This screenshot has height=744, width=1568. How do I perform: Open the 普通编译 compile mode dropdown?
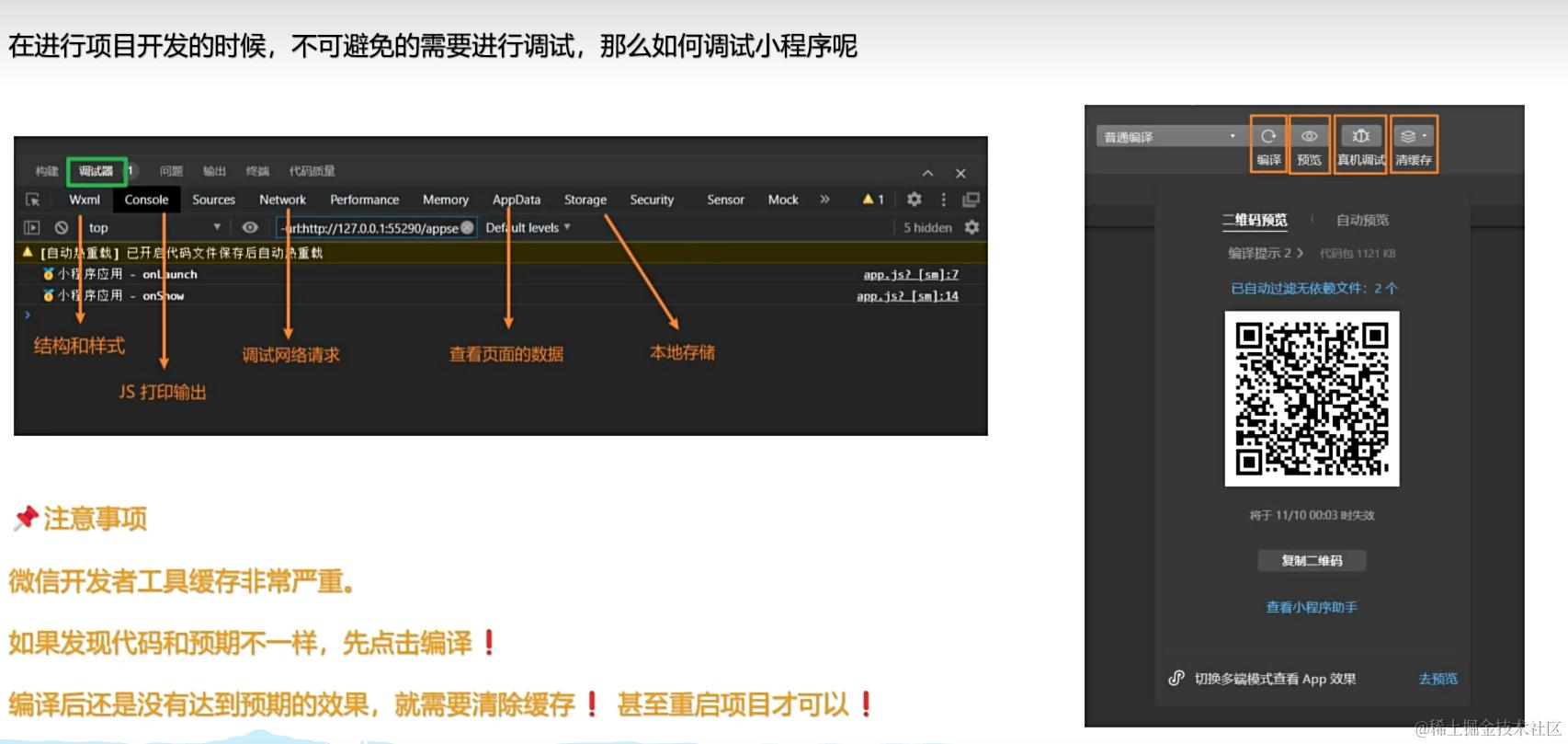[1170, 136]
